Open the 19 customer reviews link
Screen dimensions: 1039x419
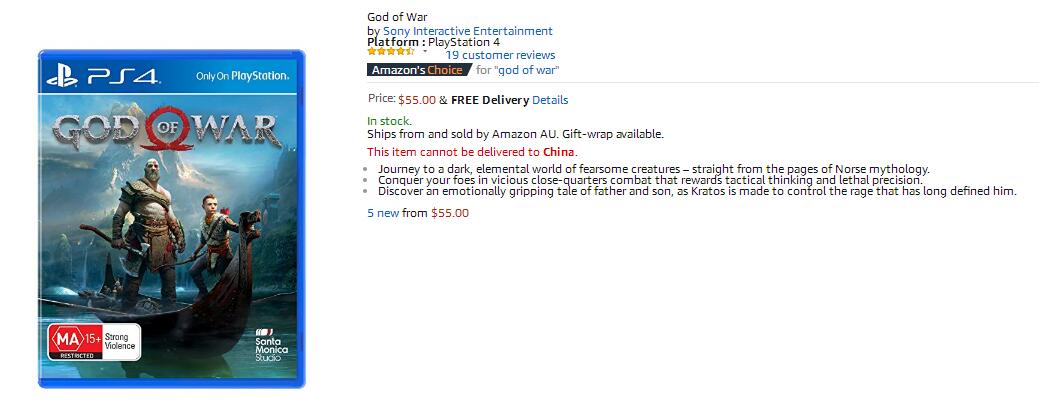click(500, 55)
